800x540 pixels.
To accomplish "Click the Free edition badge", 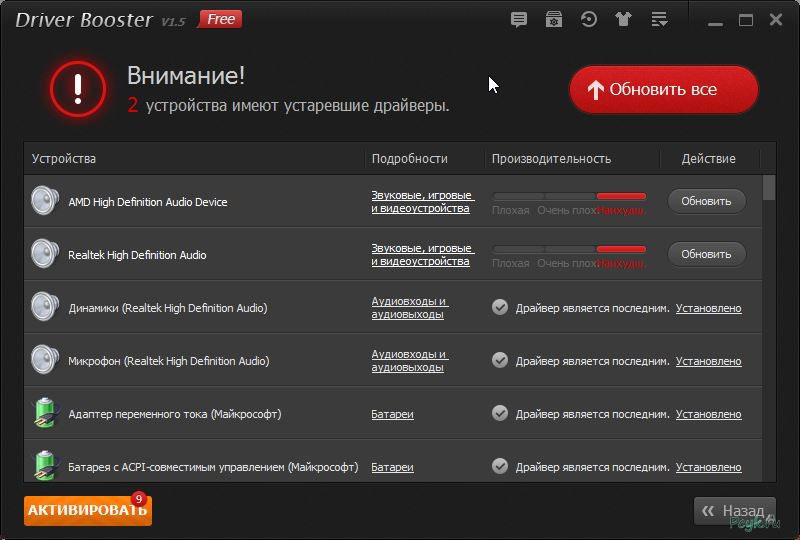I will click(220, 19).
